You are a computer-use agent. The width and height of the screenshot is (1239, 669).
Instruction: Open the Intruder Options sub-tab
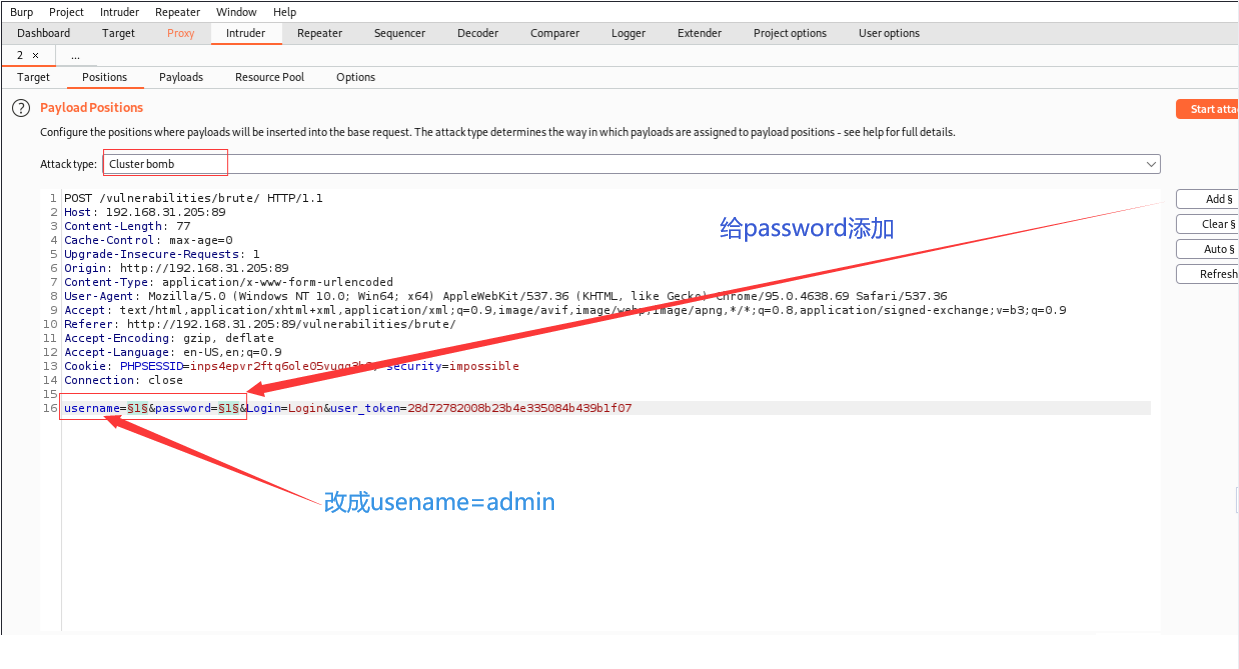pos(356,77)
